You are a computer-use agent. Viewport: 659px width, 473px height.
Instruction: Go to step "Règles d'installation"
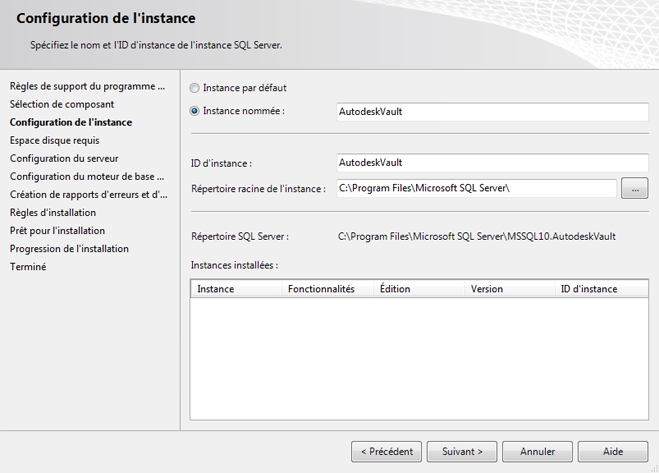tap(53, 213)
